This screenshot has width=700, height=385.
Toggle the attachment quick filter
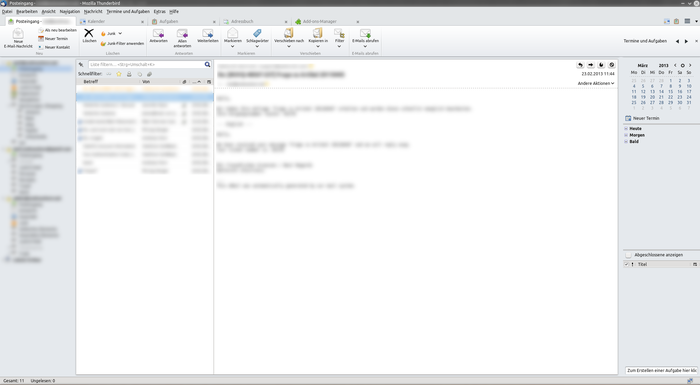(x=150, y=74)
